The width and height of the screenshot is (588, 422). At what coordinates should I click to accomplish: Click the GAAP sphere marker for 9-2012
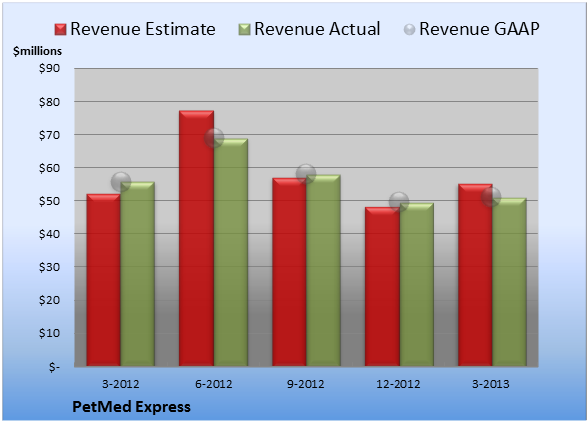coord(306,174)
